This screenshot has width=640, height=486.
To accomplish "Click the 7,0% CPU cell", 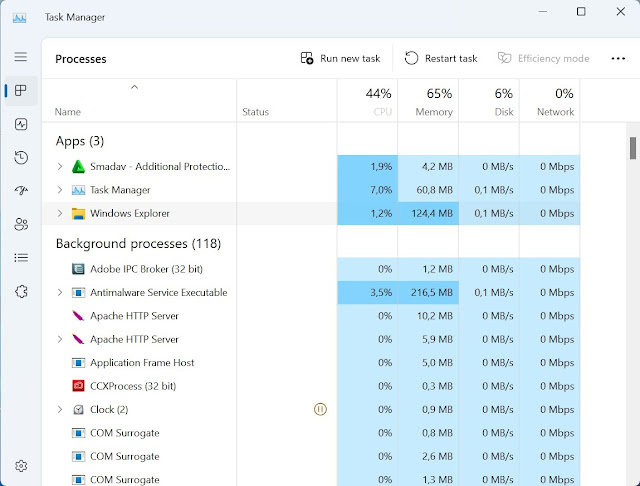I will [x=367, y=190].
